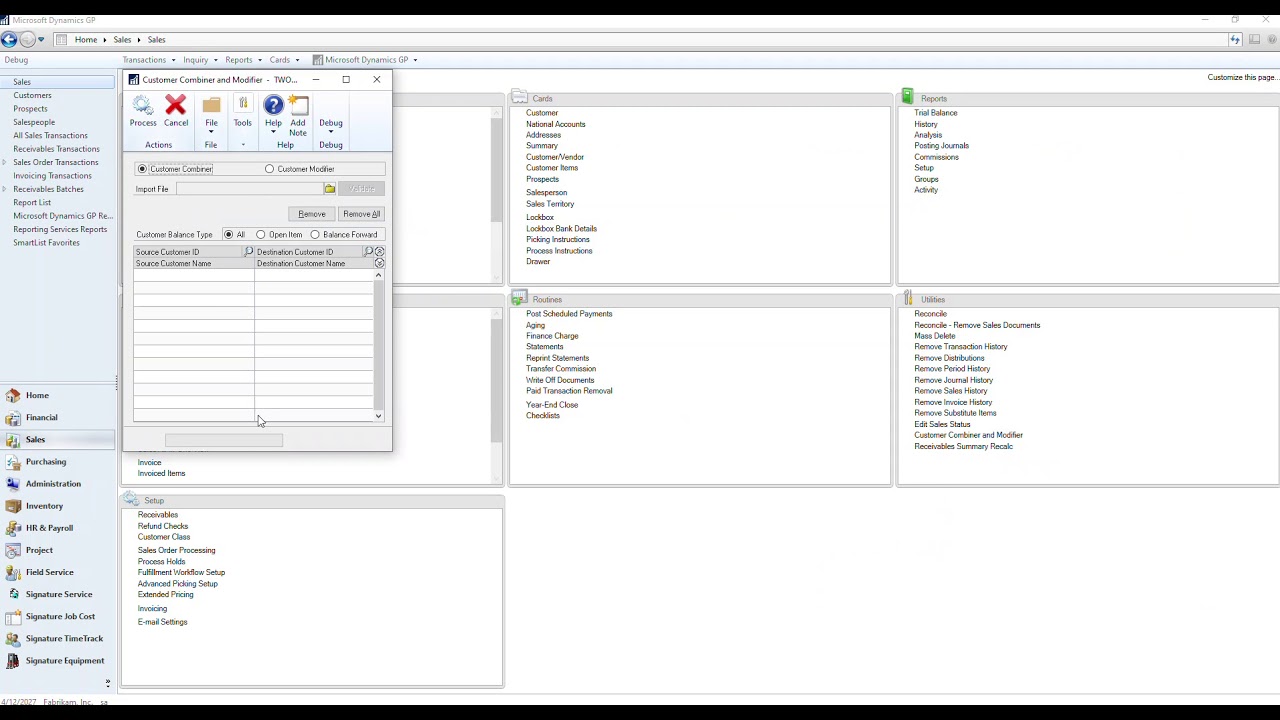Collapse grid rows with the hide-details arrow
Screen dimensions: 1280x720
pos(379,252)
